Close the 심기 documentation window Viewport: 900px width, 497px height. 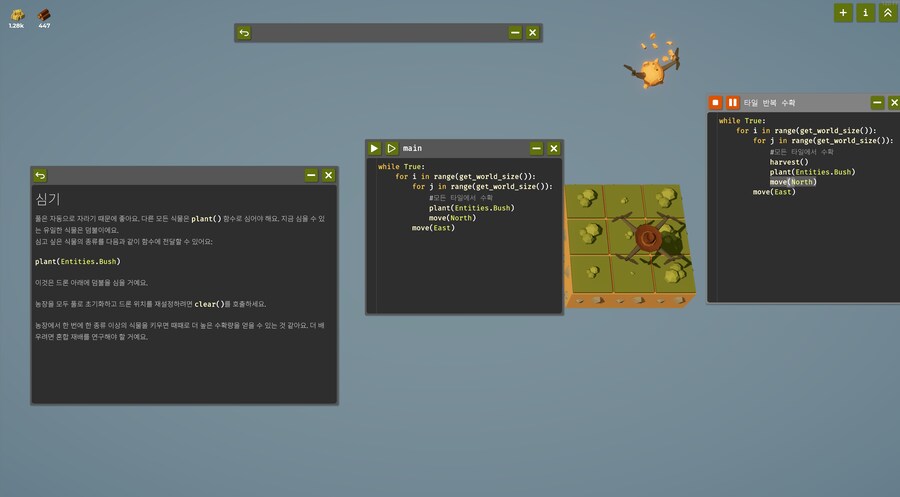328,175
